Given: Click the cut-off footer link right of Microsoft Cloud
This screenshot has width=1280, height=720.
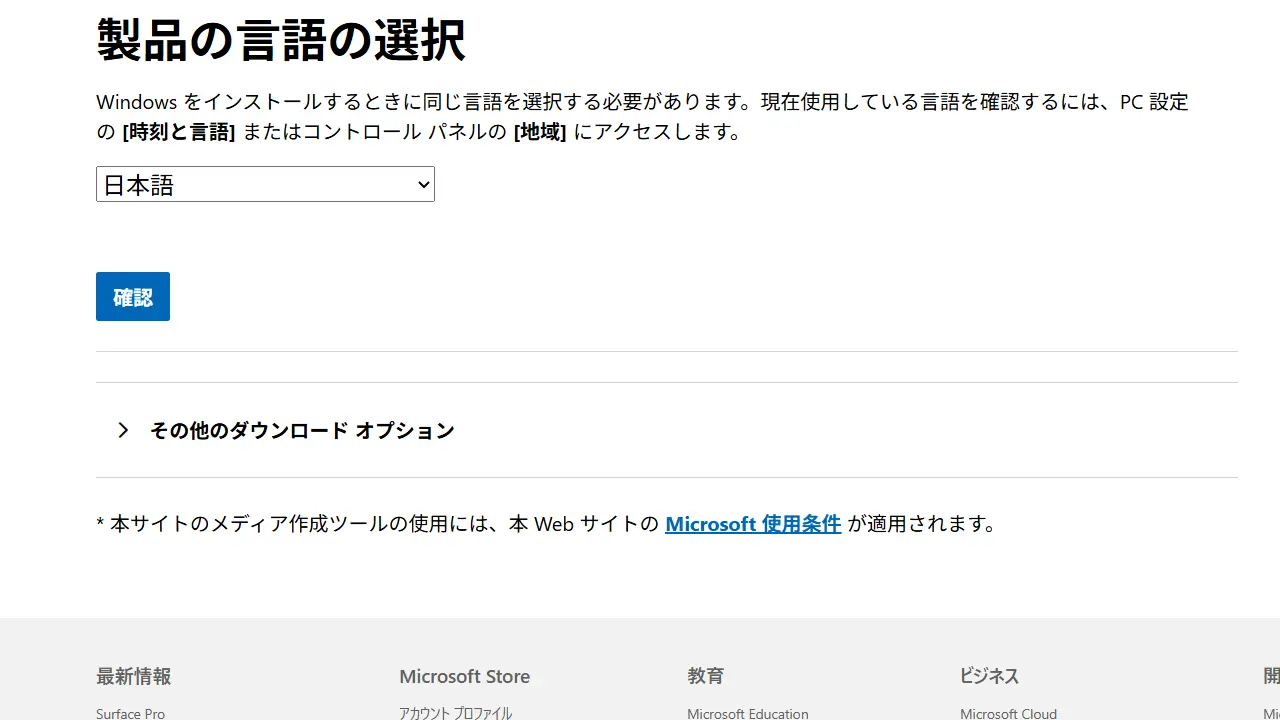Looking at the screenshot, I should pos(1271,713).
